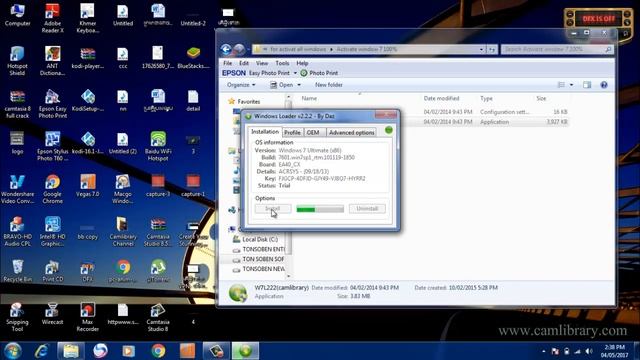Select Windows Loader Installation tab
Viewport: 640px width, 360px height.
point(265,132)
